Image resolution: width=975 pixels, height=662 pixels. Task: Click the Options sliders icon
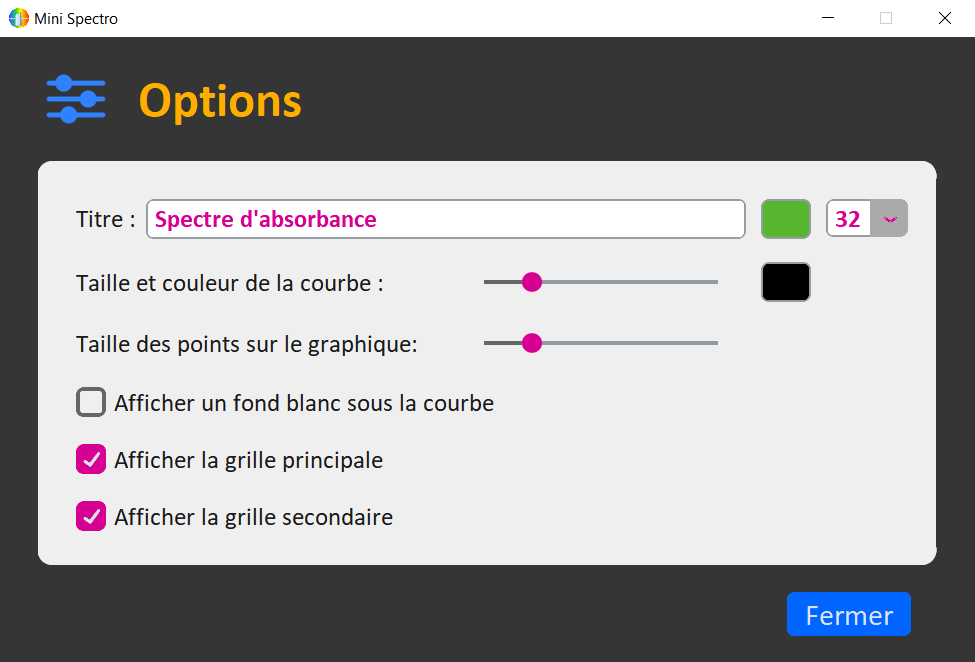pos(76,99)
